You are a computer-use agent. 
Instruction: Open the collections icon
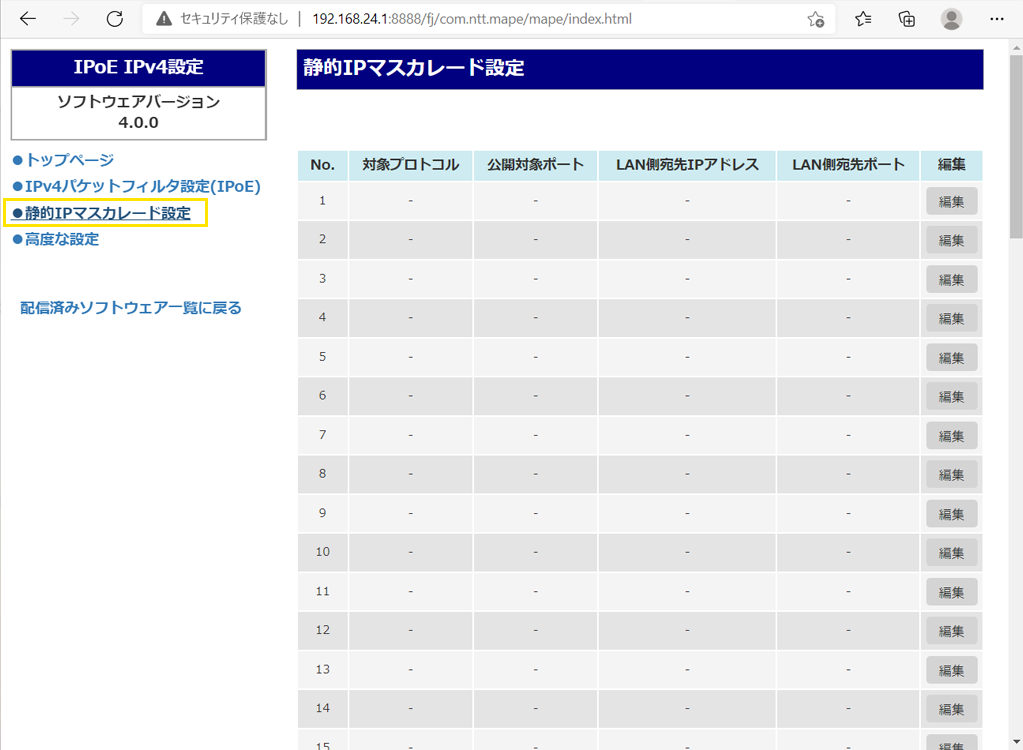point(907,19)
